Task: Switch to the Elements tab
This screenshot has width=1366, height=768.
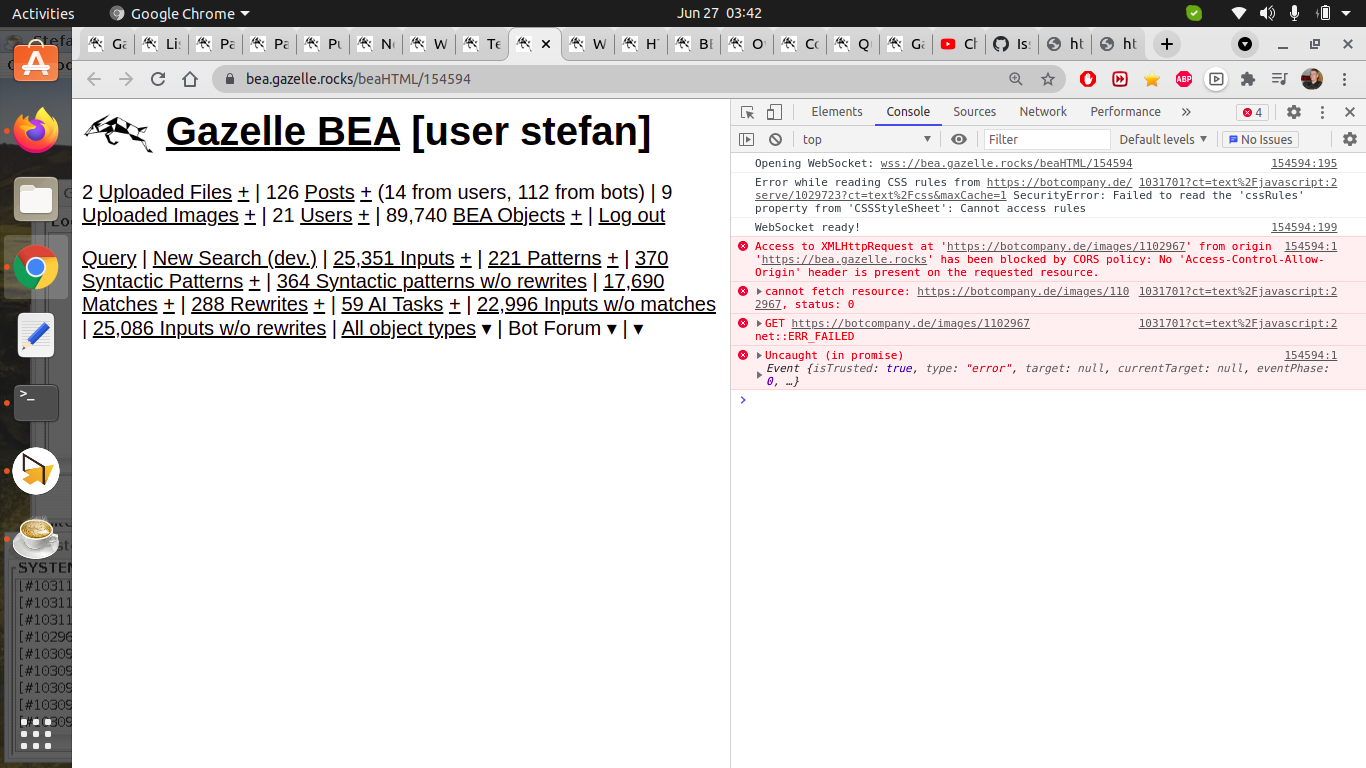Action: point(837,112)
